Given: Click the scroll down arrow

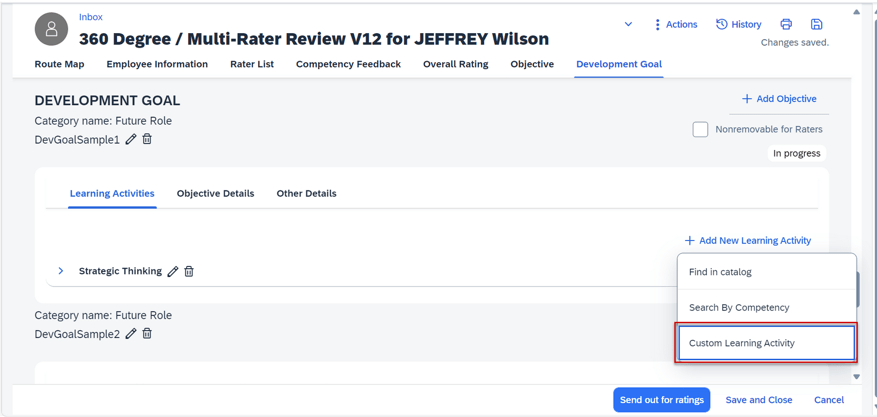Looking at the screenshot, I should (x=856, y=377).
